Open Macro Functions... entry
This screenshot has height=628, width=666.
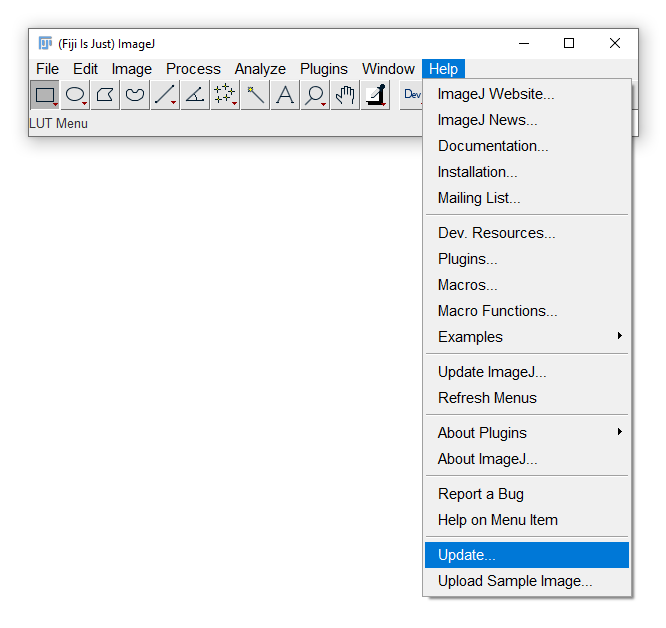click(x=527, y=311)
